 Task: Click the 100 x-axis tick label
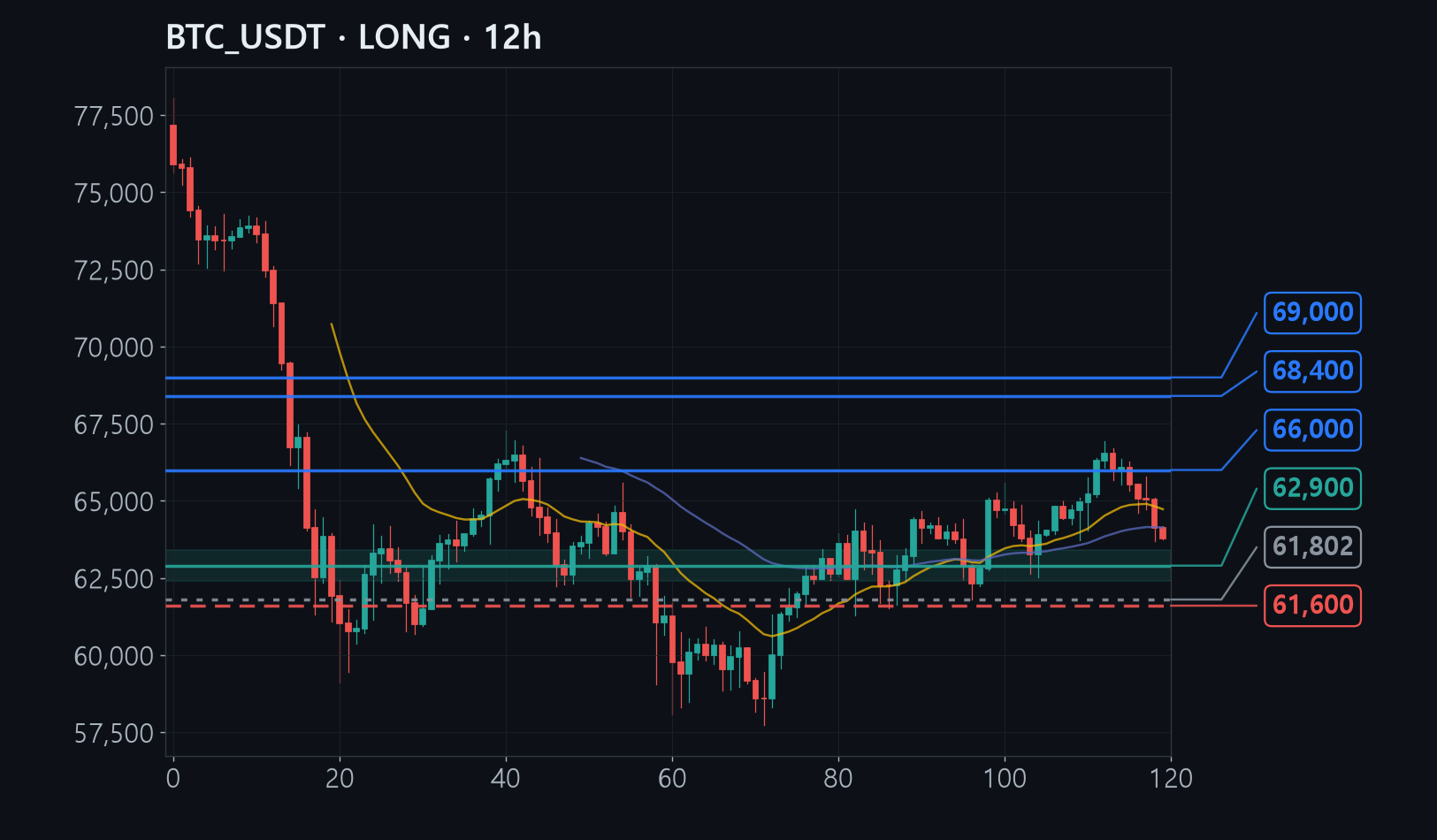coord(1005,779)
